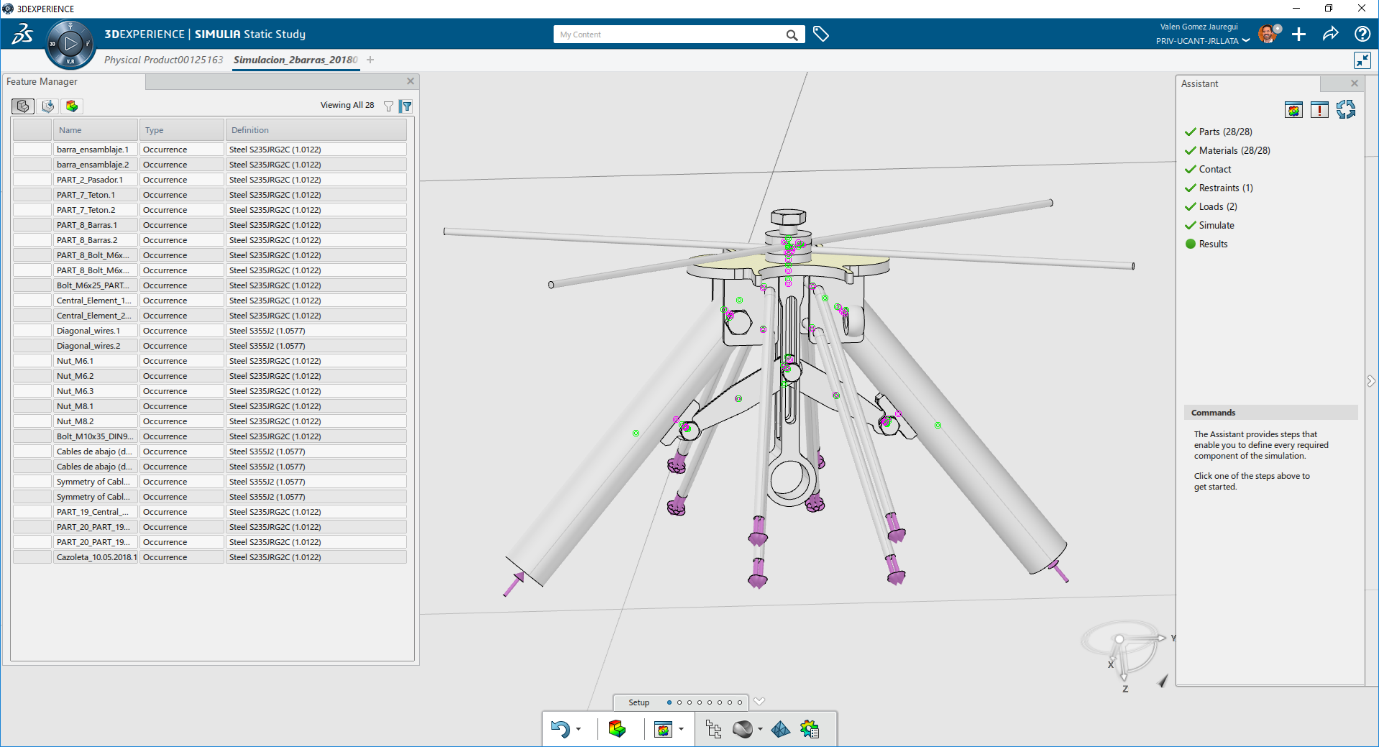The image size is (1379, 747).
Task: Select the Setup toolbar section label
Action: (639, 702)
